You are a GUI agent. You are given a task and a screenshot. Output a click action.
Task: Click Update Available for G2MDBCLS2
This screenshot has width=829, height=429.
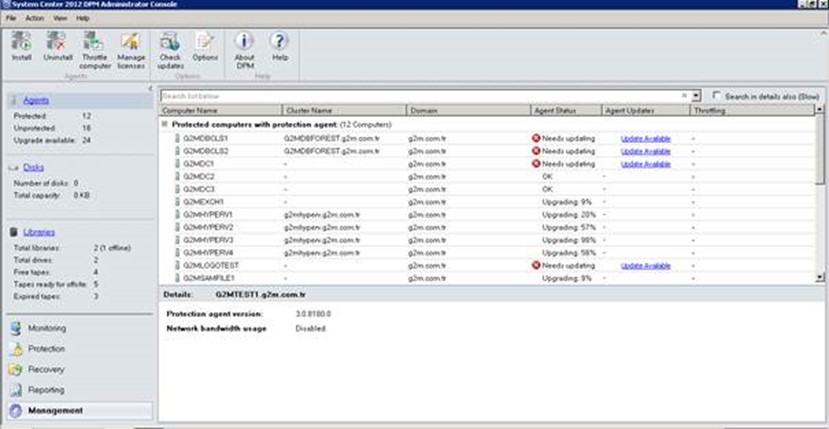point(646,151)
